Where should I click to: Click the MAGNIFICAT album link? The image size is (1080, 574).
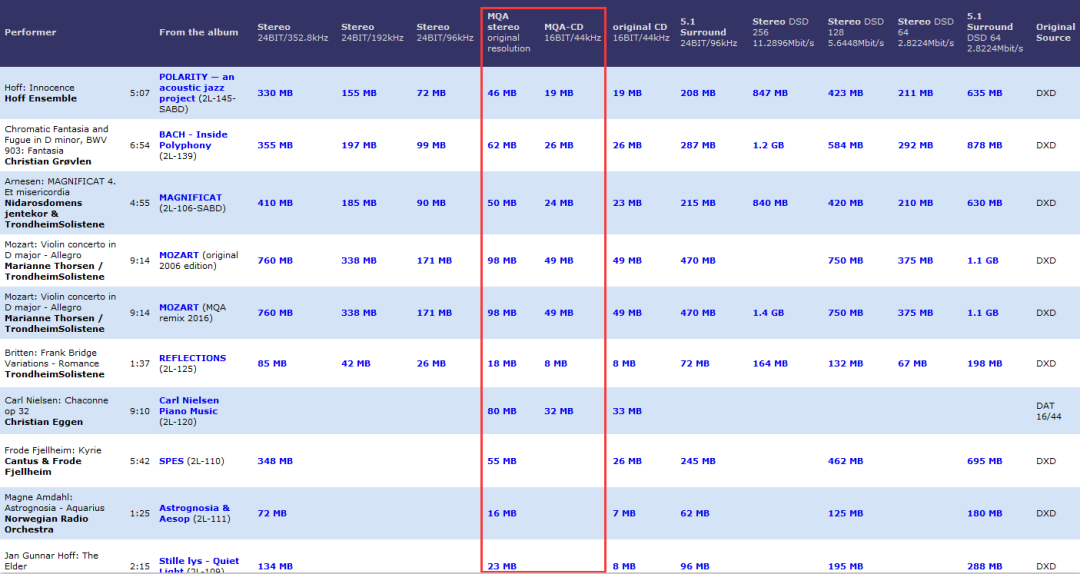[x=190, y=197]
